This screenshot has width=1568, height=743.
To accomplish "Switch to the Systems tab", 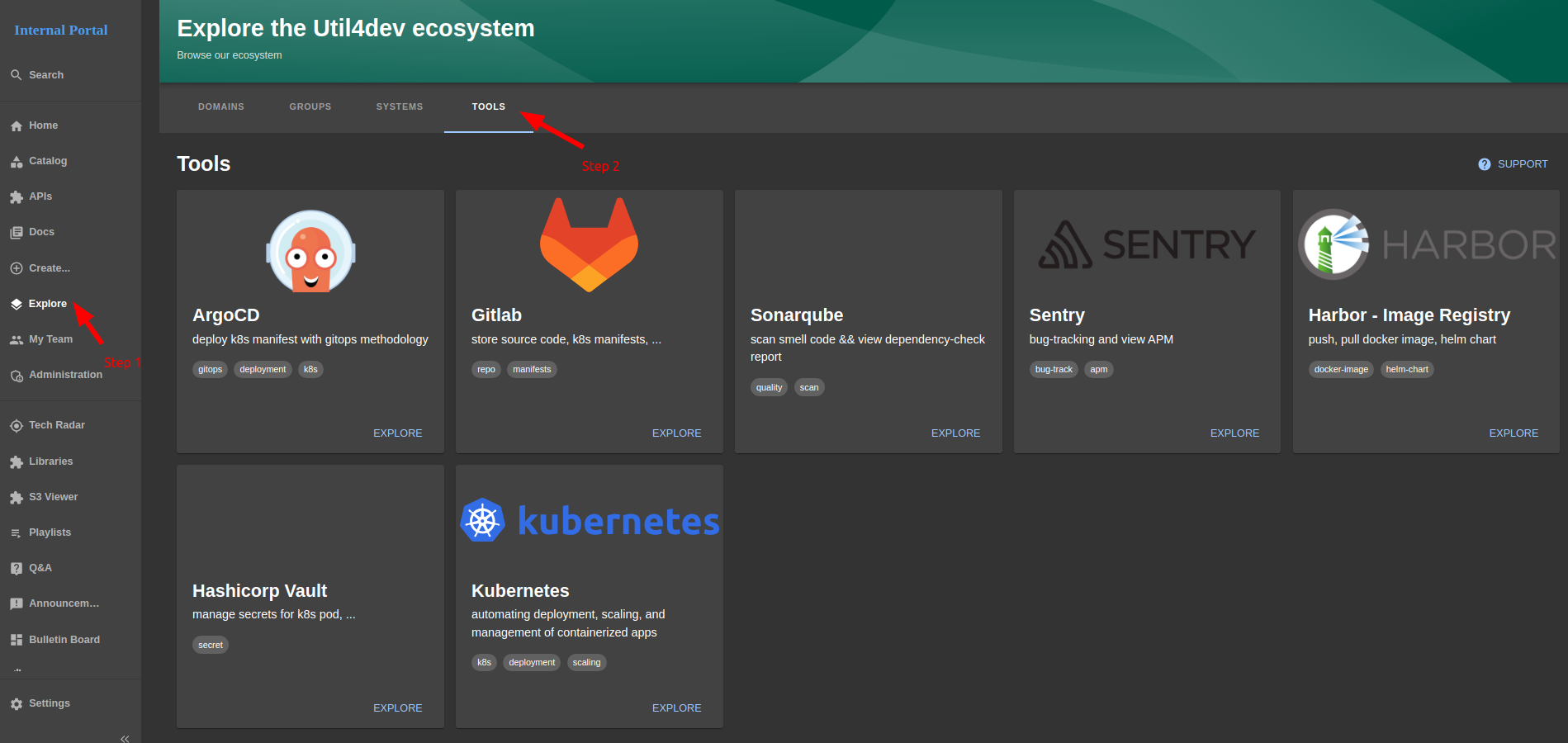I will tap(399, 107).
